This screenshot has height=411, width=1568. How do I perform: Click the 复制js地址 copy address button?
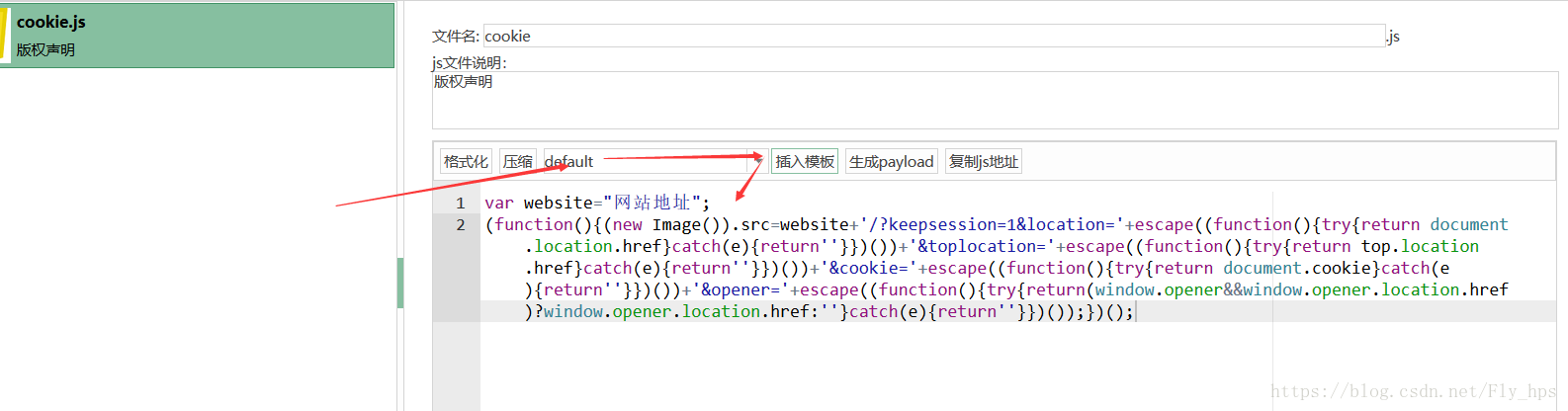(984, 161)
